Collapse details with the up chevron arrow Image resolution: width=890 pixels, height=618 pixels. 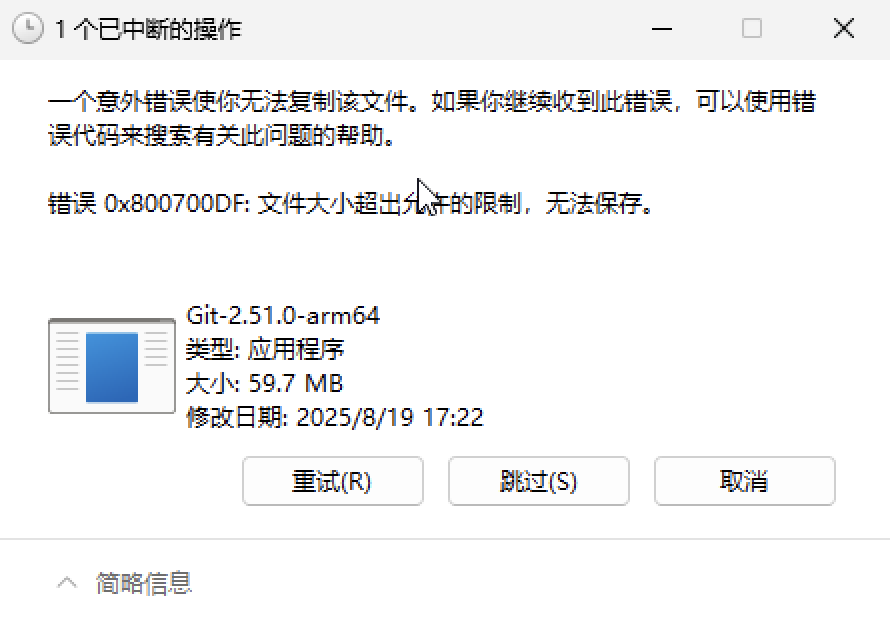[x=67, y=583]
